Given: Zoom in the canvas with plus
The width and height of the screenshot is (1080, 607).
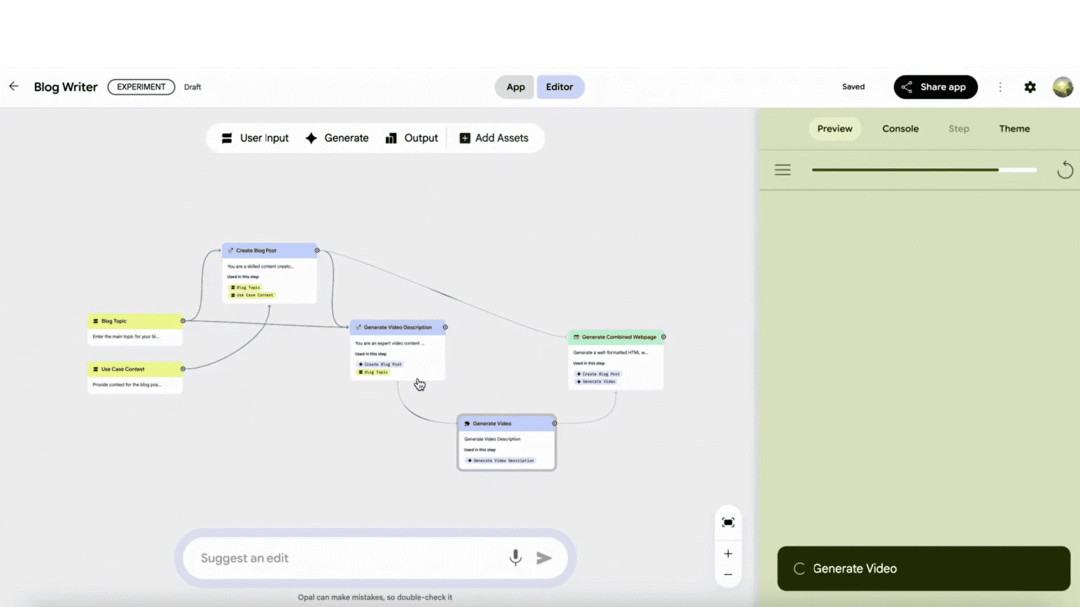Looking at the screenshot, I should click(728, 553).
